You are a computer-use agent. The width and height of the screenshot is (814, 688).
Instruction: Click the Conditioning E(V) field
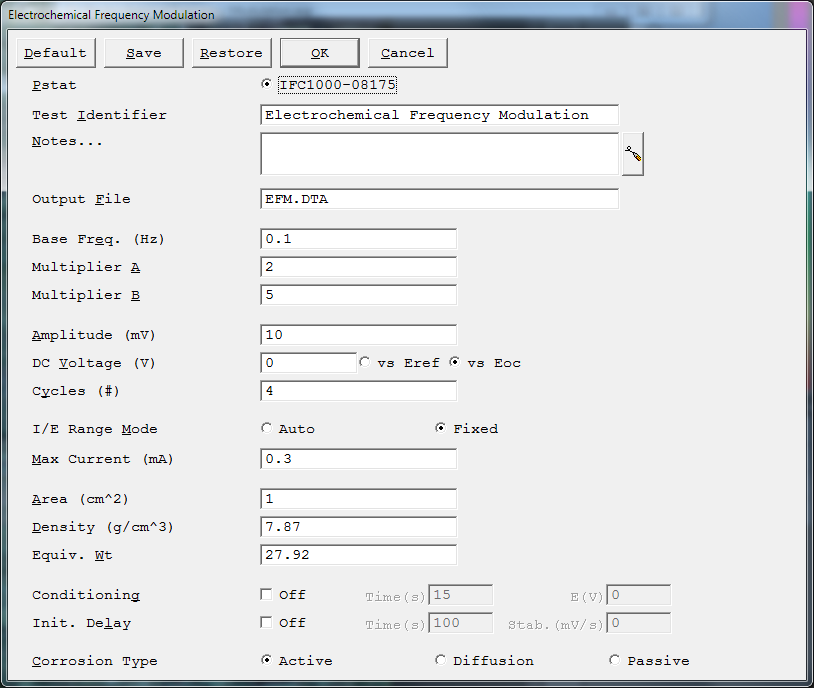[x=639, y=595]
